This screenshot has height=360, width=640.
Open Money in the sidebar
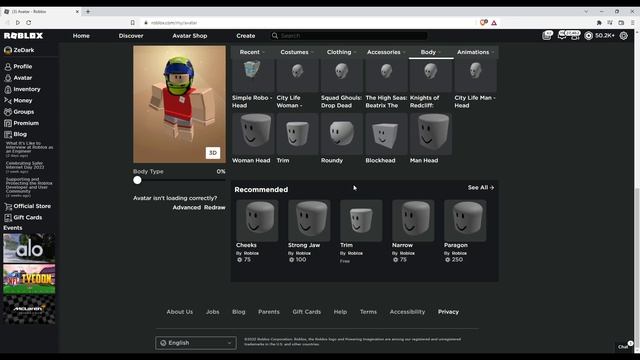[18, 100]
